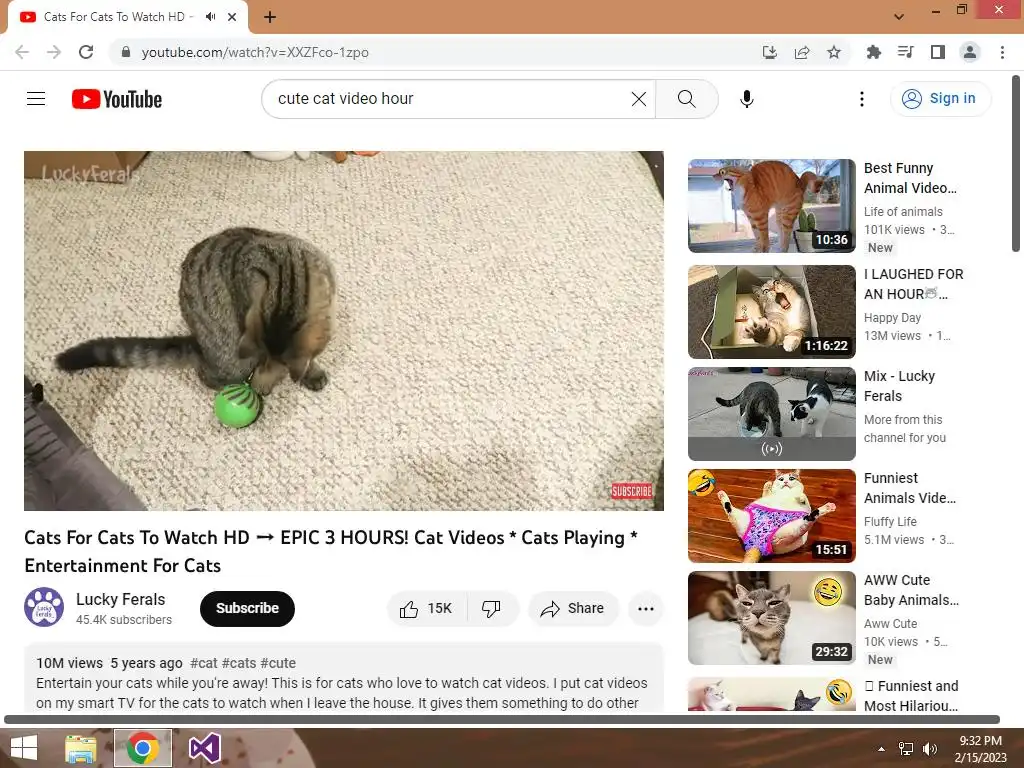Open more actions ellipsis under video
Image resolution: width=1024 pixels, height=768 pixels.
(646, 609)
